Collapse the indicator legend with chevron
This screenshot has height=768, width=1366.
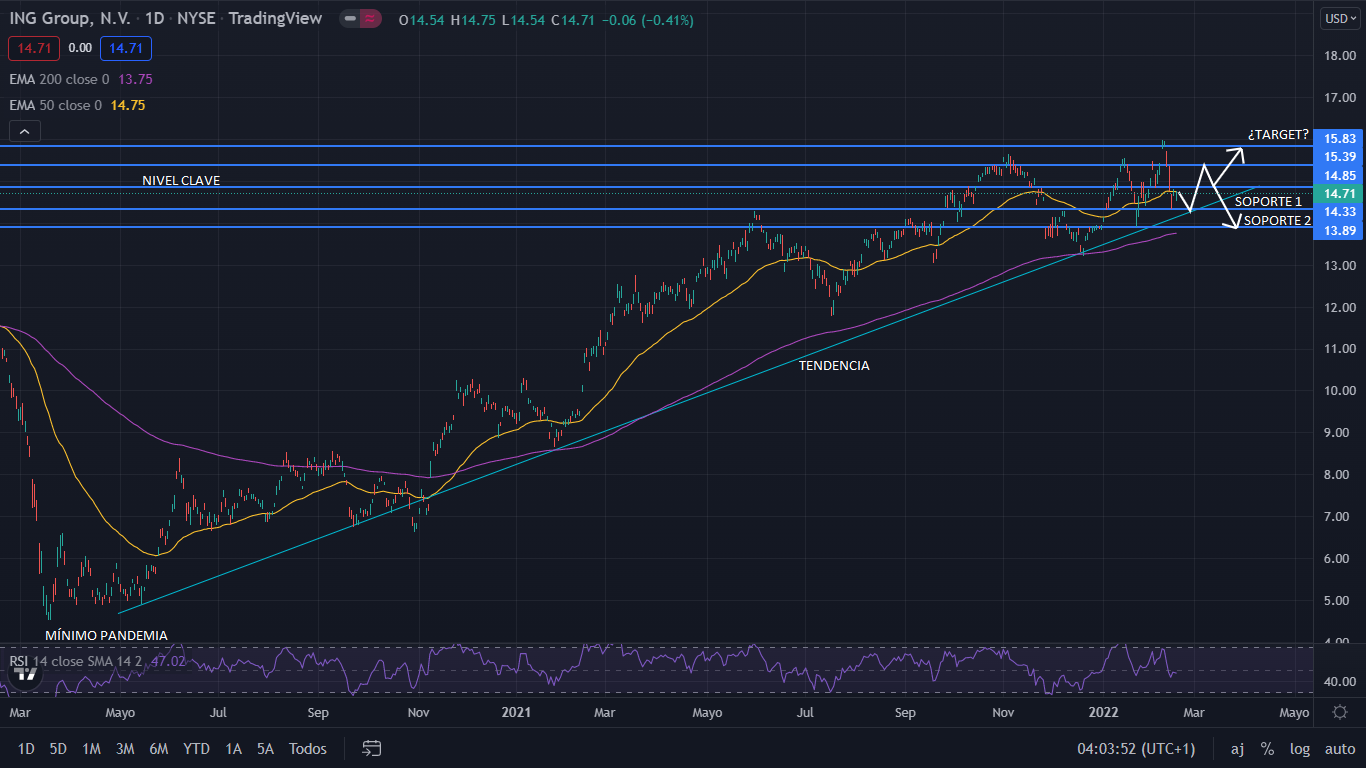click(x=24, y=131)
